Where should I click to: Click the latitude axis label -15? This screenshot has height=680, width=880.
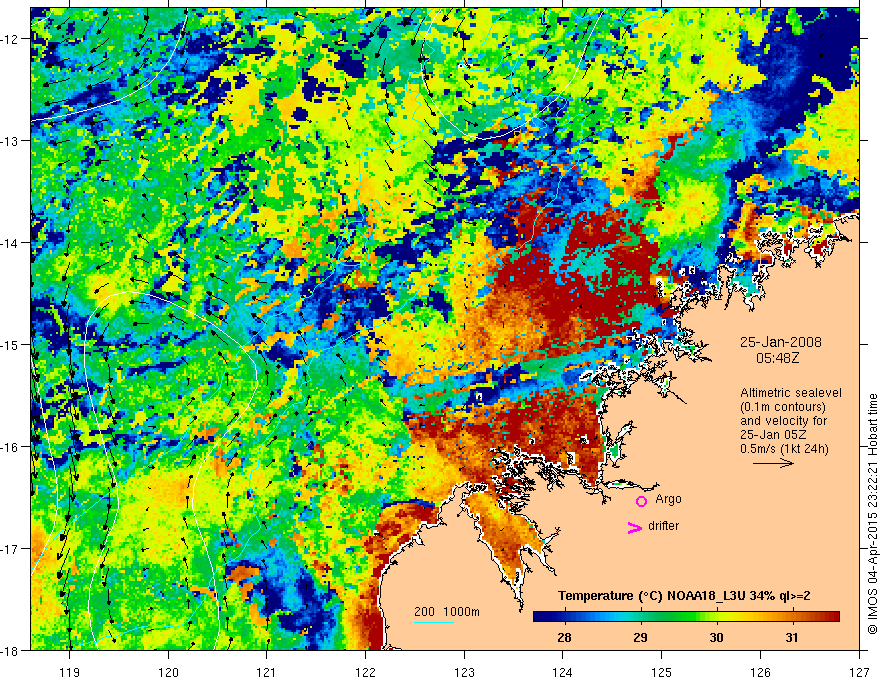tap(11, 344)
